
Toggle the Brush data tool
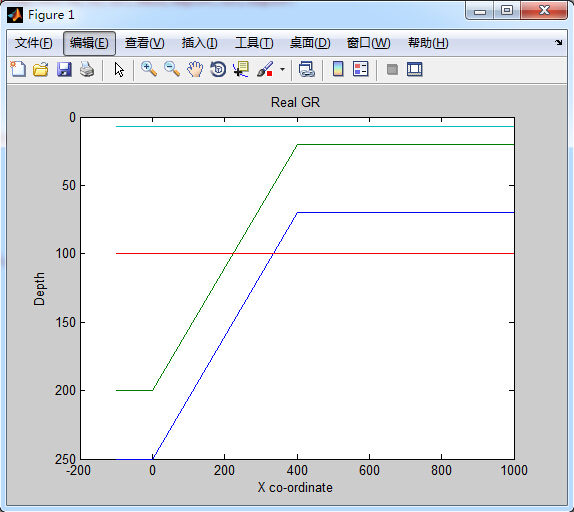pyautogui.click(x=265, y=69)
